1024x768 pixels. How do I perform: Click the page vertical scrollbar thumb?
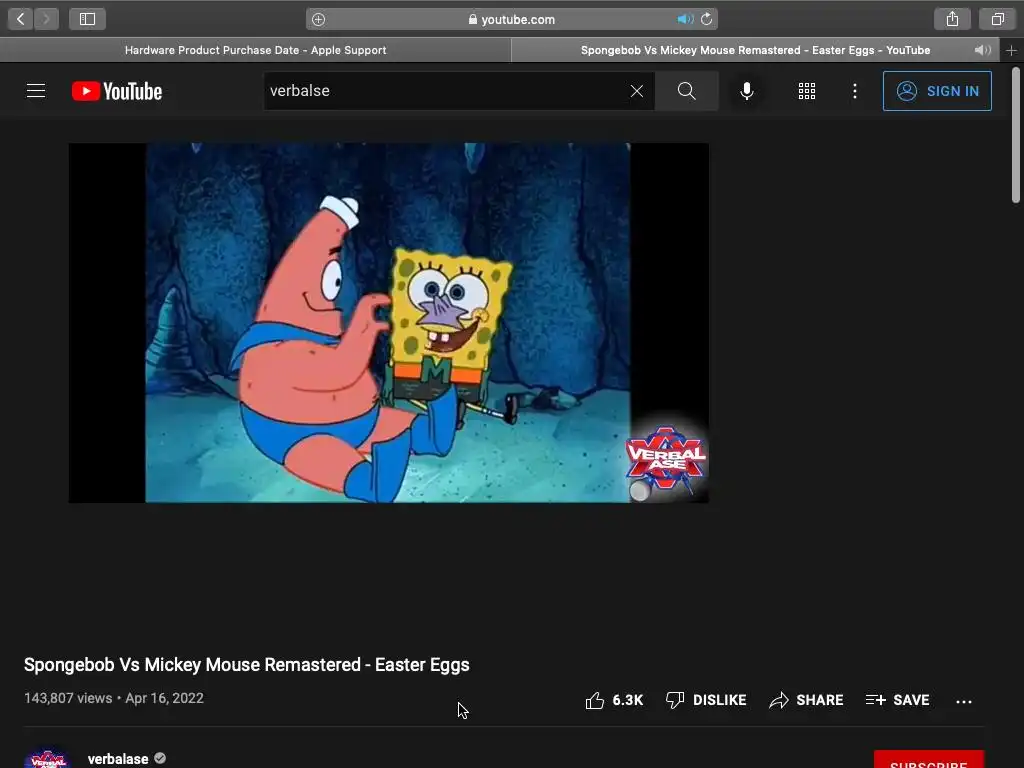pos(1016,135)
